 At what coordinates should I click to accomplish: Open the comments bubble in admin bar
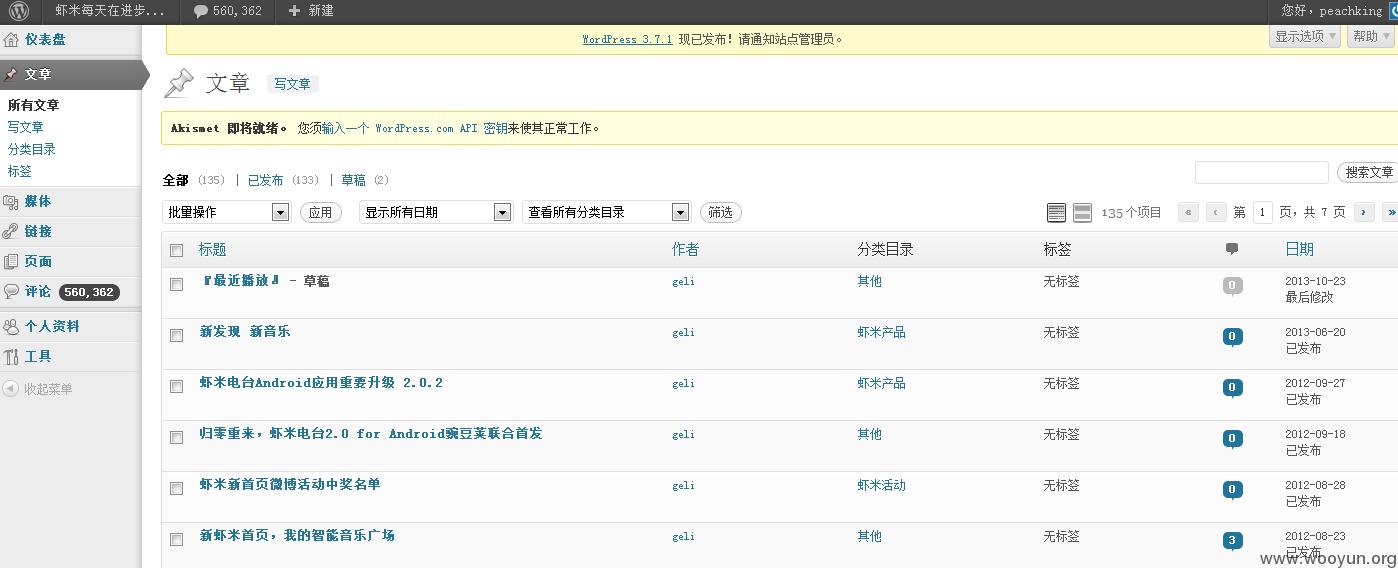[227, 11]
